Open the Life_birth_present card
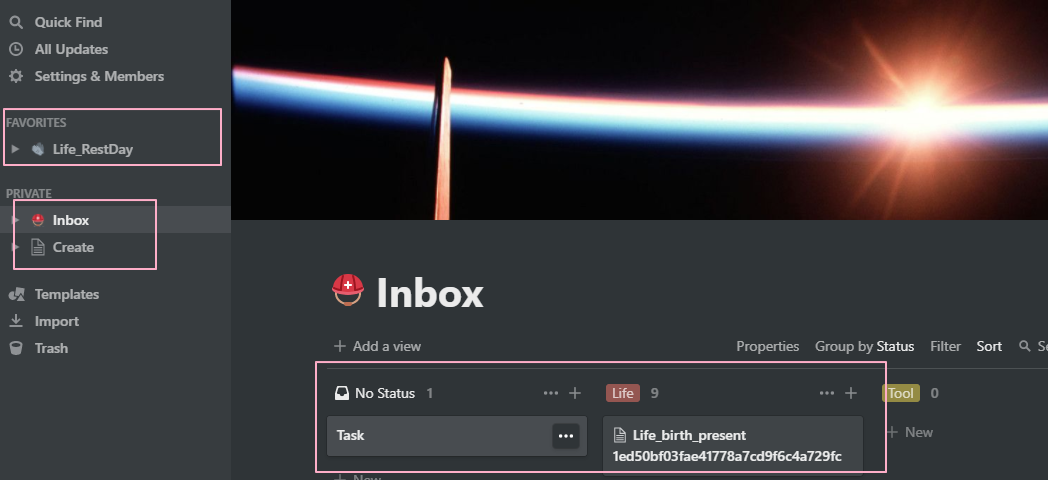The width and height of the screenshot is (1048, 480). click(x=733, y=445)
